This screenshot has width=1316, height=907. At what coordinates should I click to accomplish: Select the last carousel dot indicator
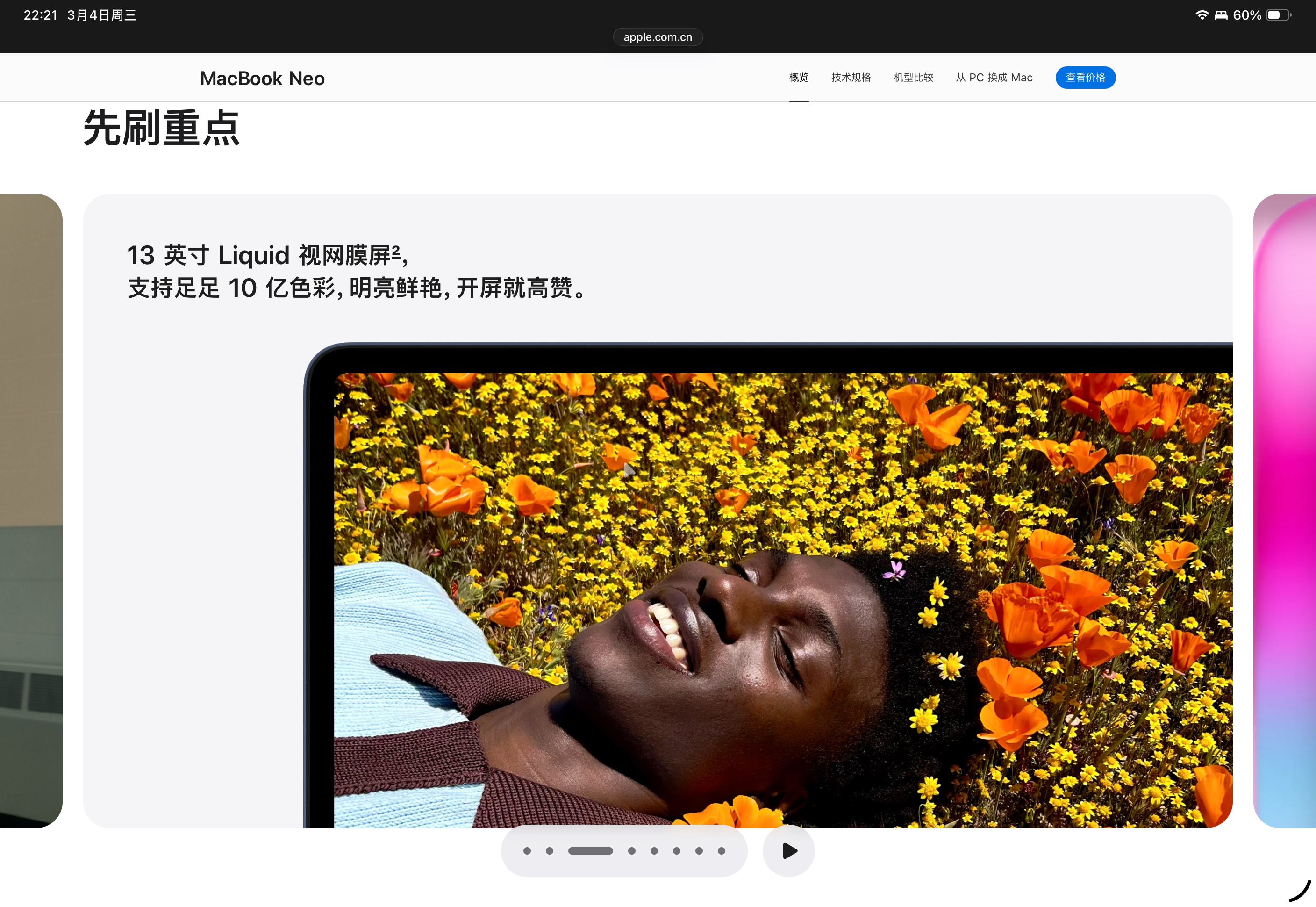tap(722, 851)
